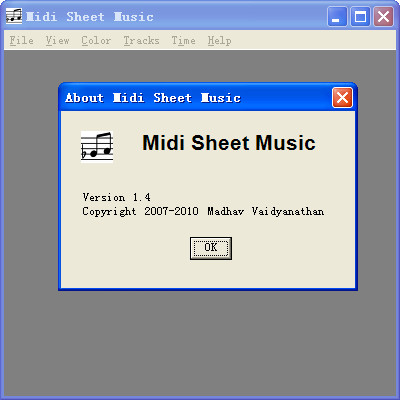Open the Tracks menu

pyautogui.click(x=141, y=41)
